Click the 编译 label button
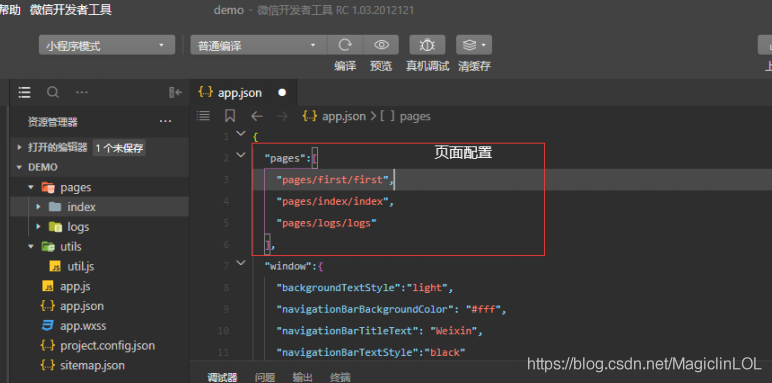This screenshot has width=772, height=383. pyautogui.click(x=345, y=66)
